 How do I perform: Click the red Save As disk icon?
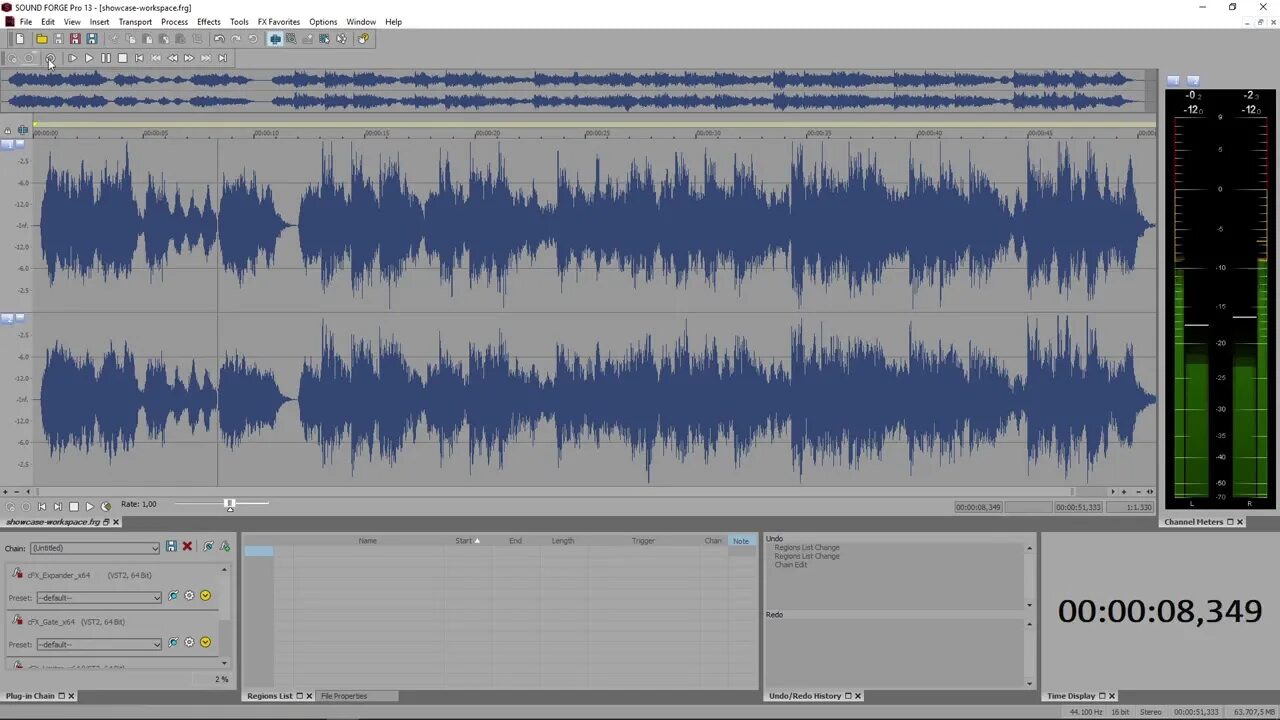pos(75,39)
